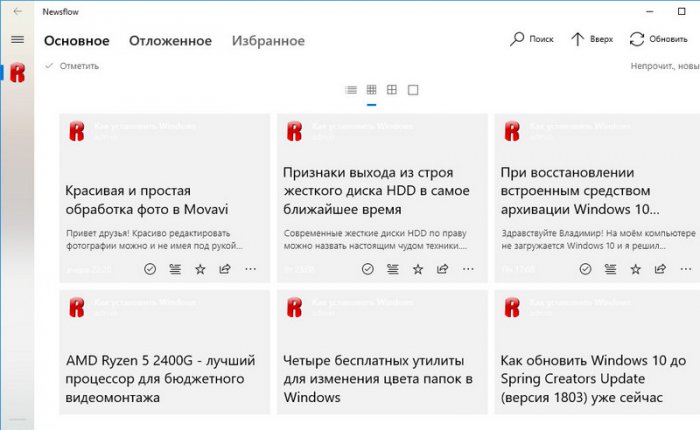Open the Непрочит., новые sort filter dropdown
Image resolution: width=700 pixels, height=430 pixels.
tap(664, 66)
